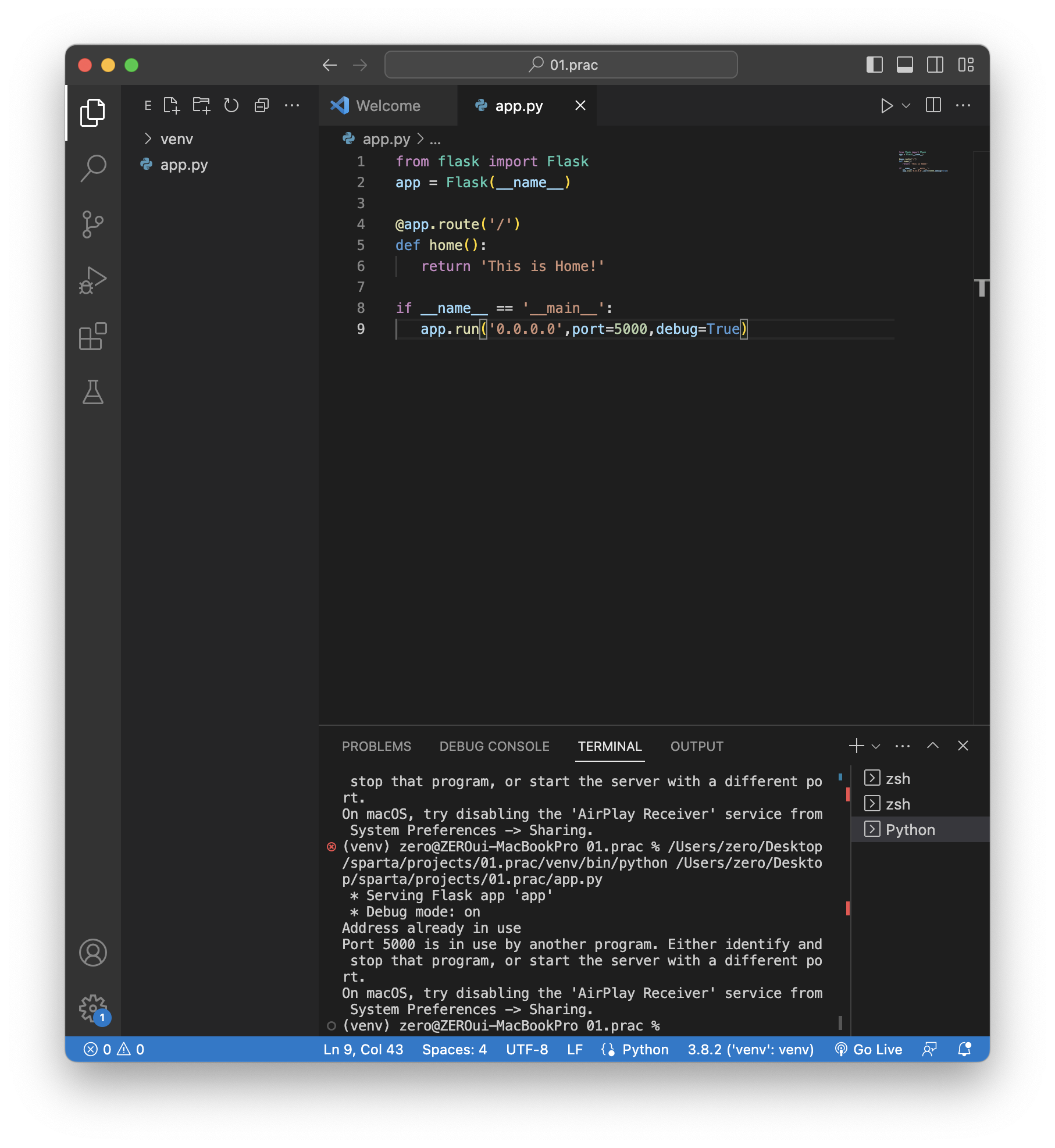The width and height of the screenshot is (1055, 1148).
Task: Click the terminal scrollbar thumb
Action: (x=840, y=1022)
